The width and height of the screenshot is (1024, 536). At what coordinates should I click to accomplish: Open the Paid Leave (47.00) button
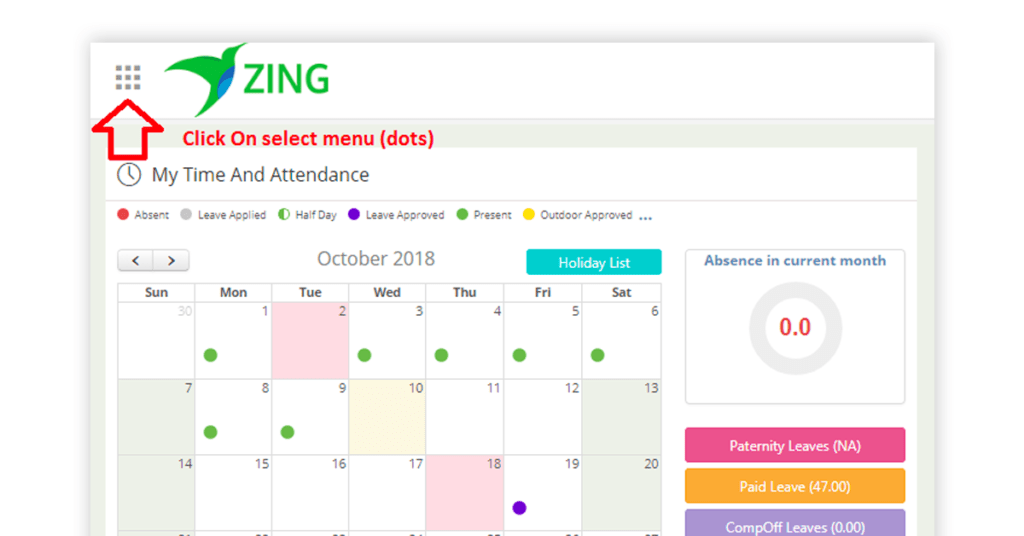795,486
